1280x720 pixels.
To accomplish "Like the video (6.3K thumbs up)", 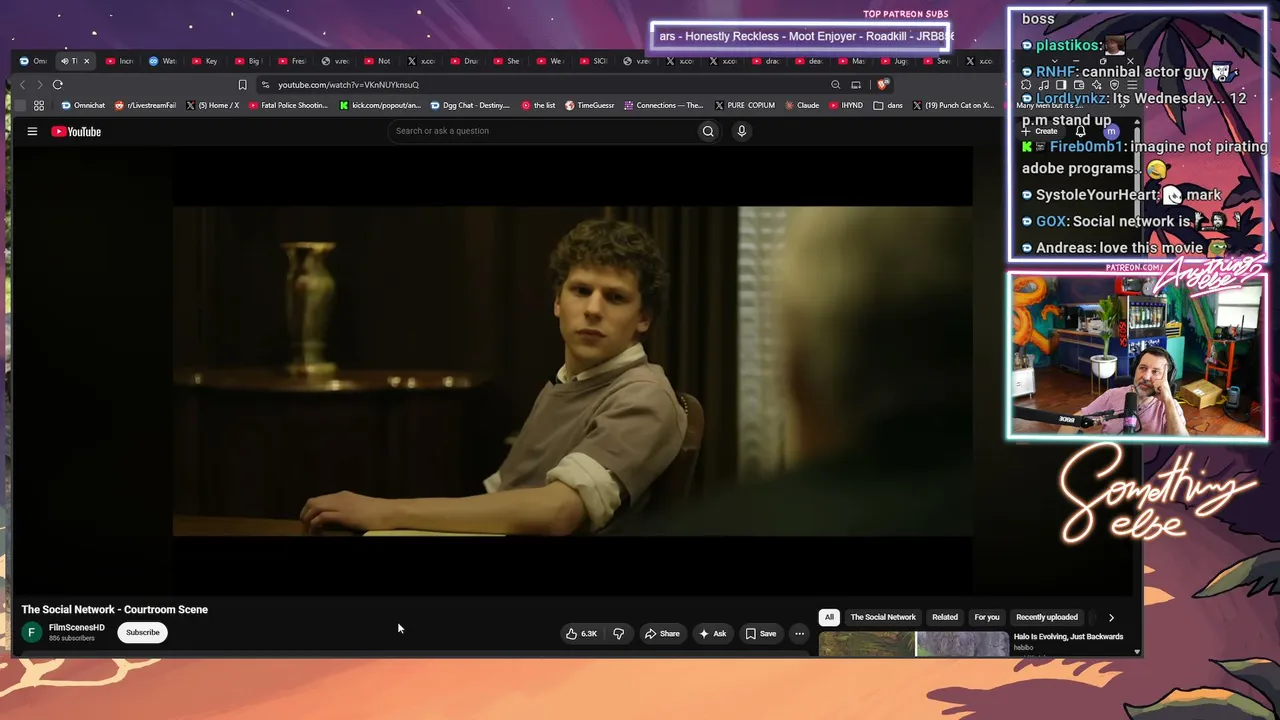I will 582,633.
